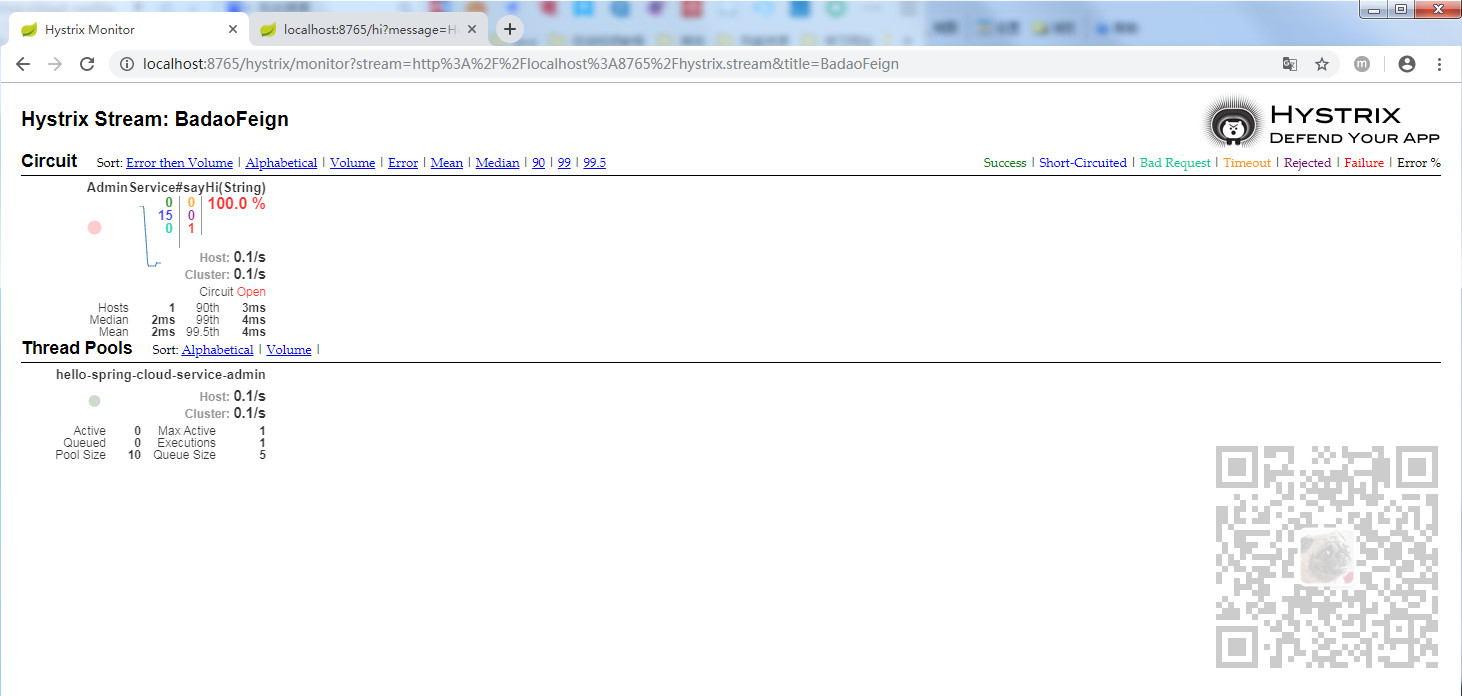This screenshot has height=696, width=1462.
Task: Click the Success legend label
Action: (1005, 163)
